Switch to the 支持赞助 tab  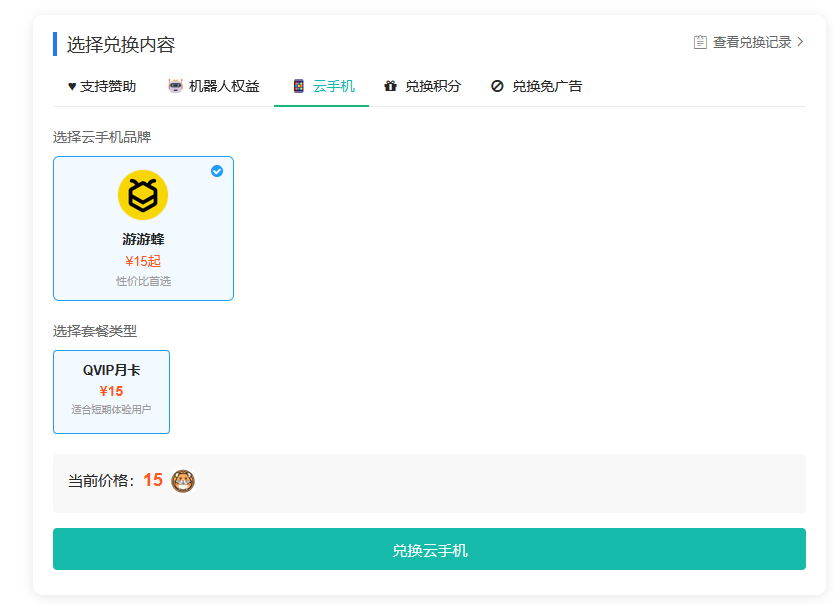[x=108, y=86]
